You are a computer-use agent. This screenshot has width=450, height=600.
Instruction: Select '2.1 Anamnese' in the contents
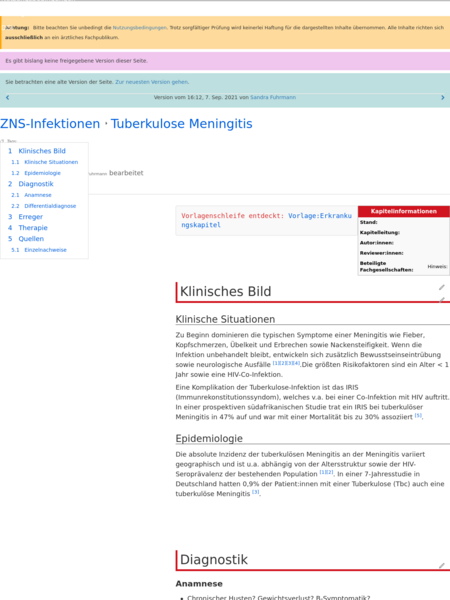click(x=31, y=195)
